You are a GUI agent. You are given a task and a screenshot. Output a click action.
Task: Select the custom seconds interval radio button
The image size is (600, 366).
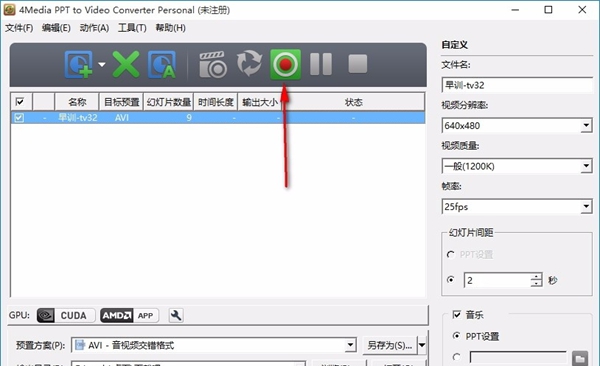(451, 280)
